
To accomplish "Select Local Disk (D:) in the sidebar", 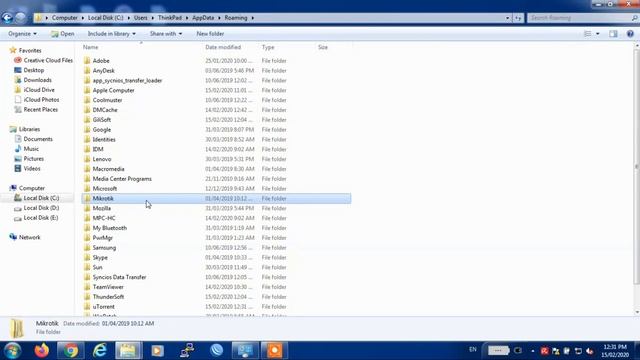I will 37,208.
